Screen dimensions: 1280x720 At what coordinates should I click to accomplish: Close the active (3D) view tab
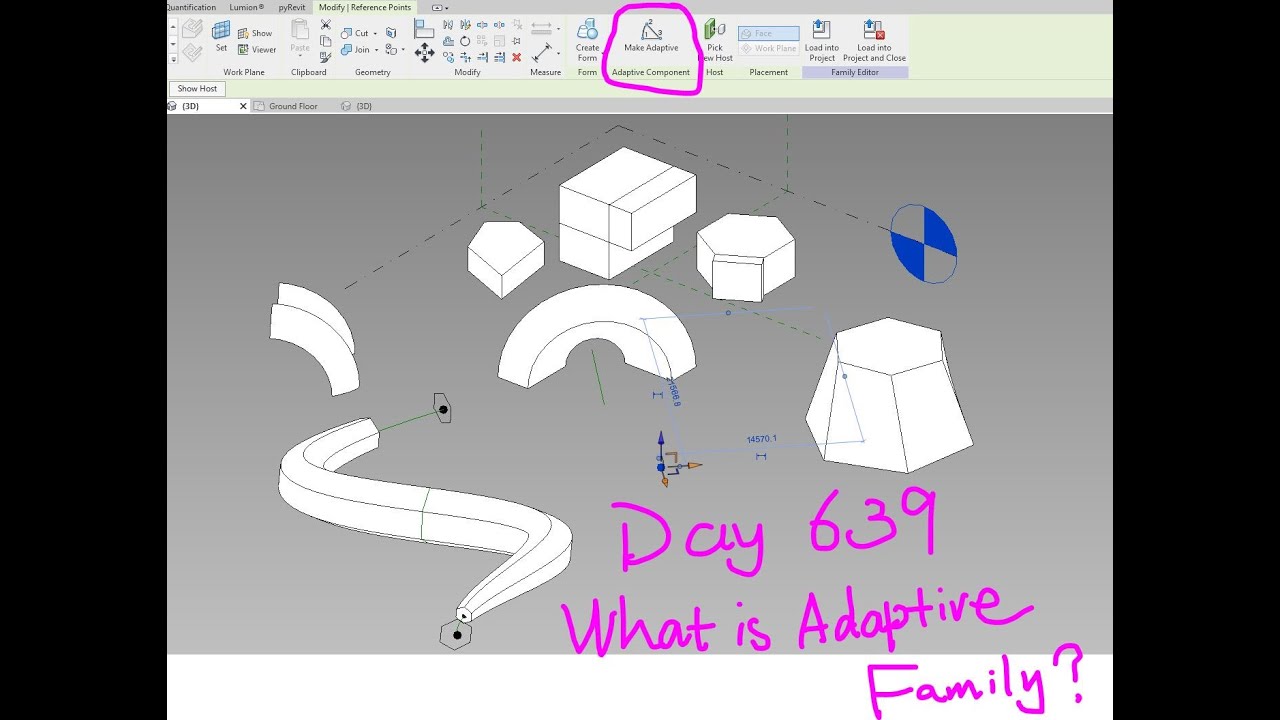(243, 105)
